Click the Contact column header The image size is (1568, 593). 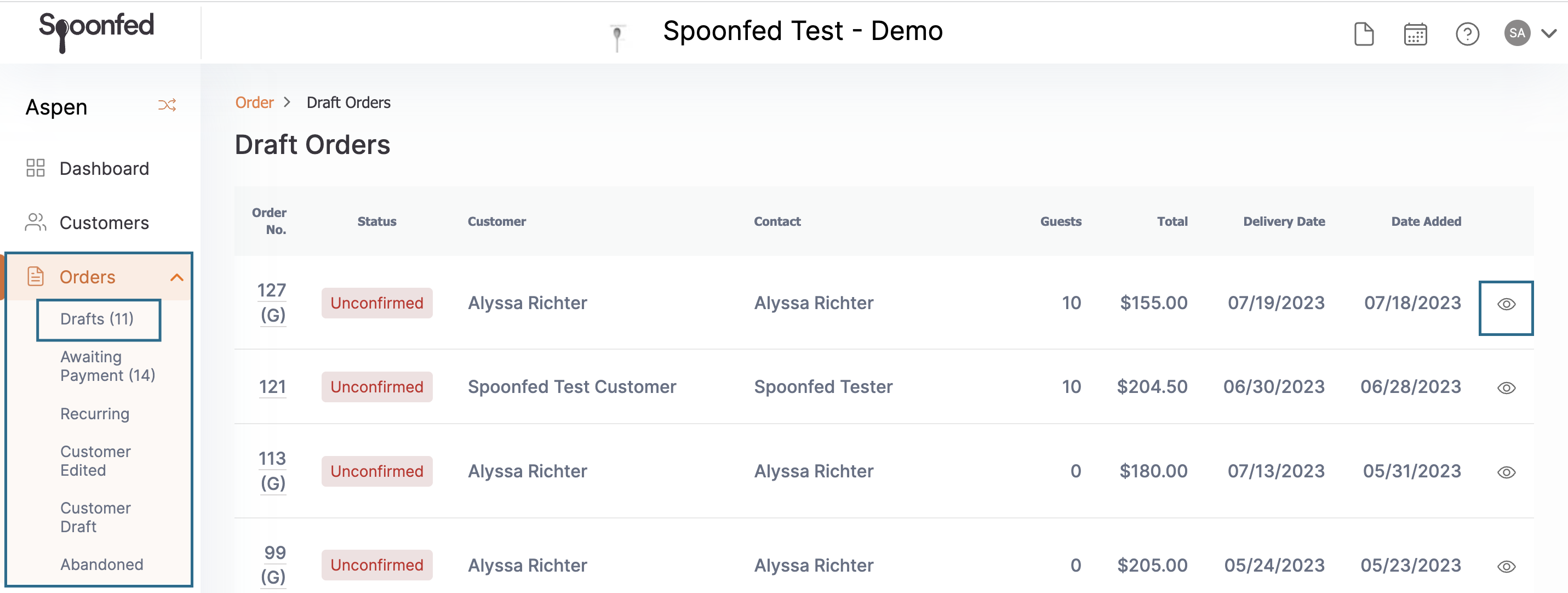pos(777,221)
